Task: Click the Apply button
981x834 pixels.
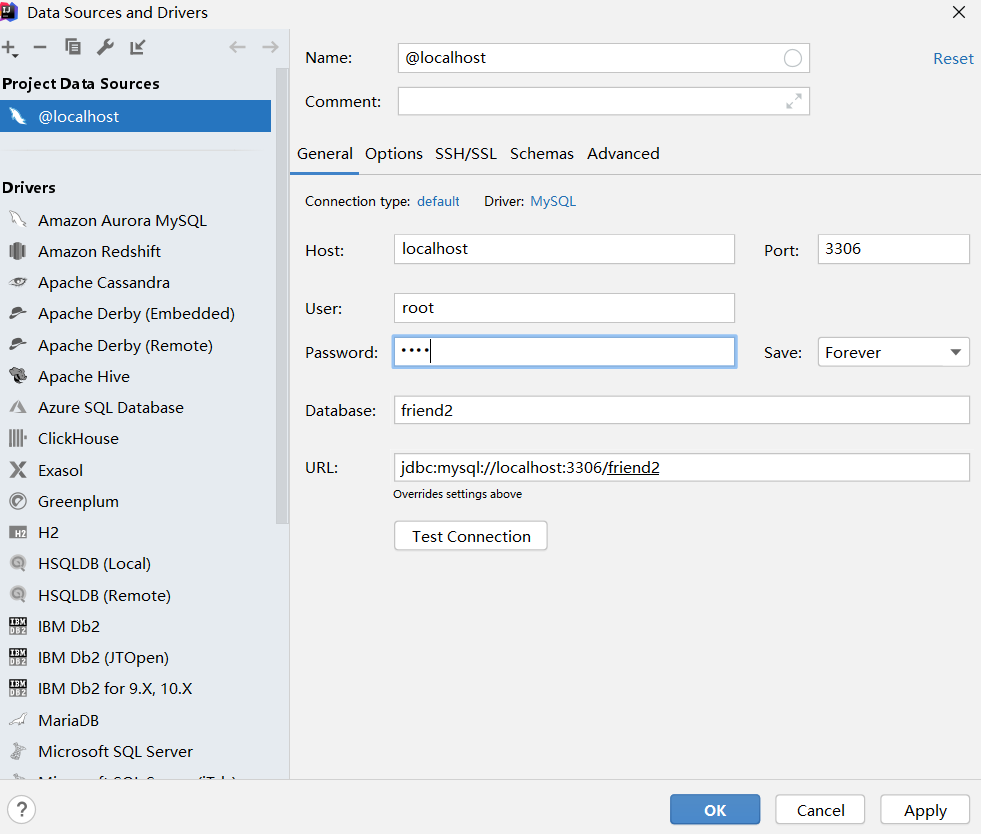Action: (x=925, y=810)
